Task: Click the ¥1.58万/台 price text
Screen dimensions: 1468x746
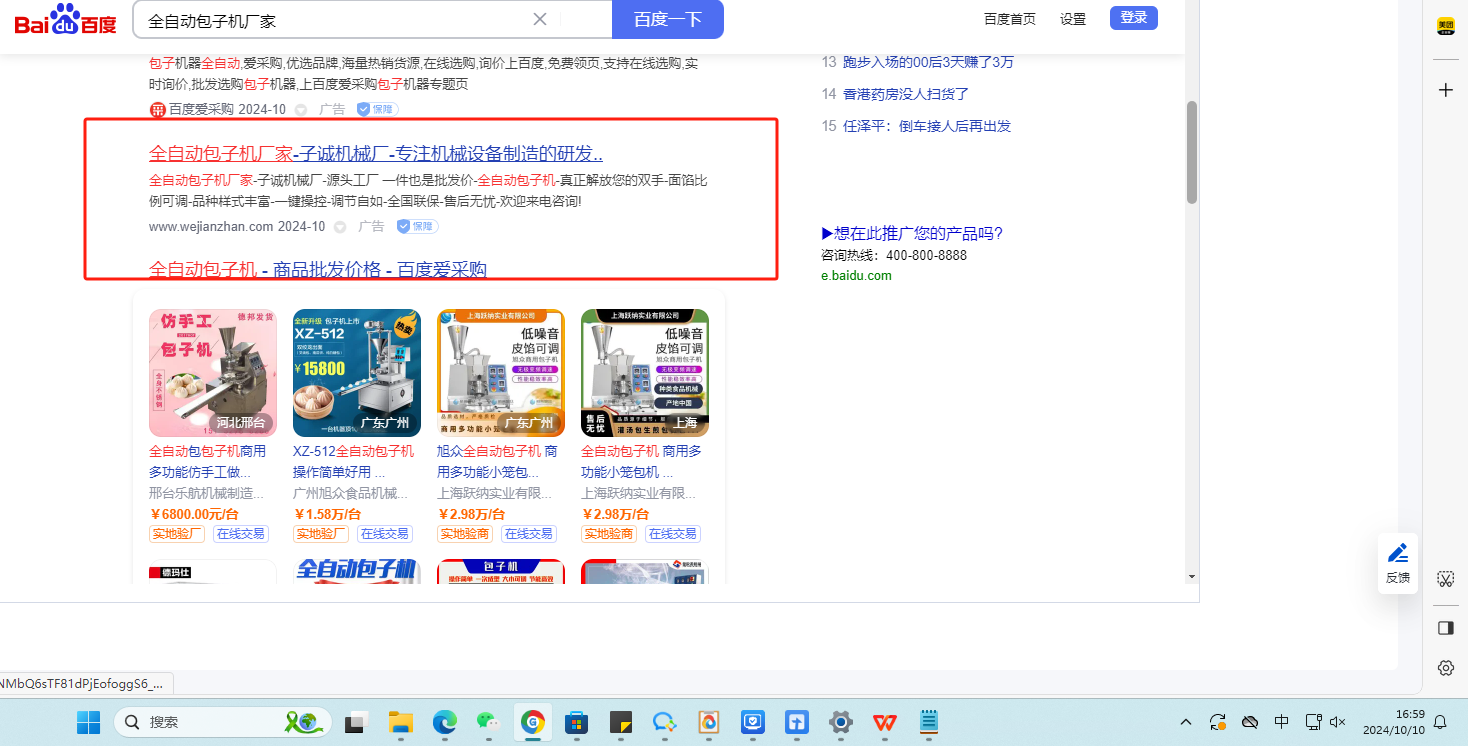Action: (327, 514)
